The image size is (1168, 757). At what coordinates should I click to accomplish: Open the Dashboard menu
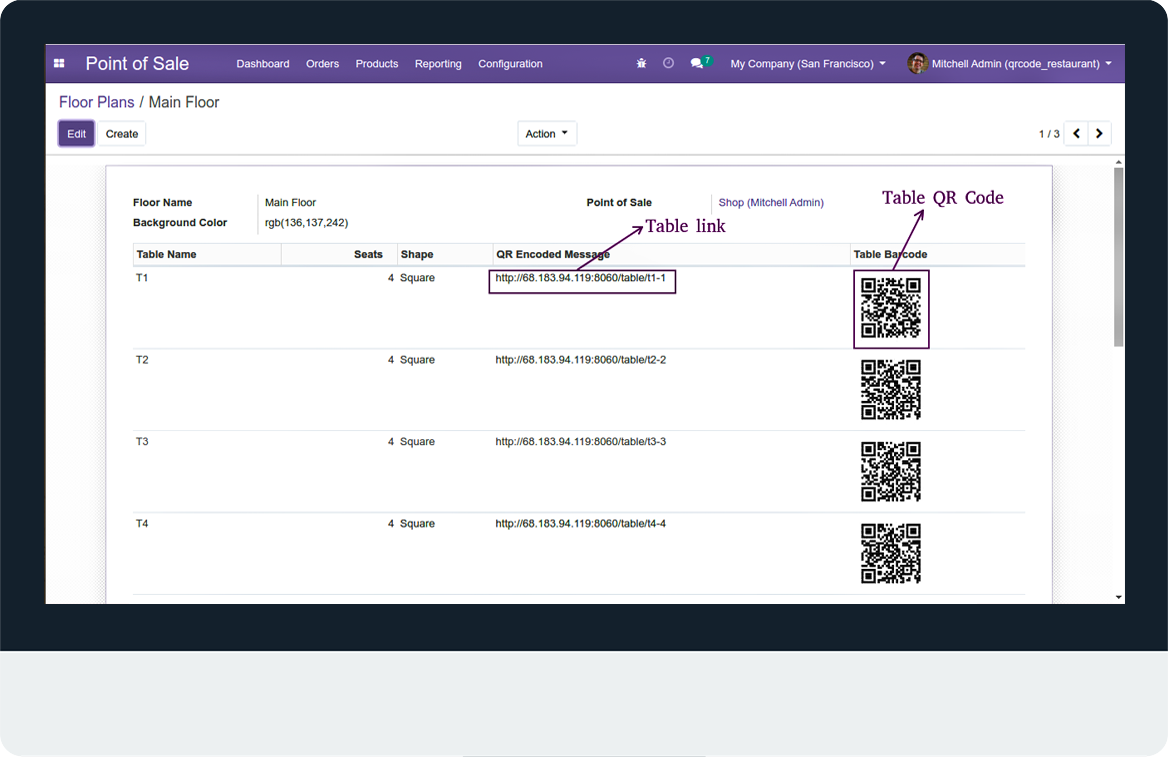(x=263, y=63)
